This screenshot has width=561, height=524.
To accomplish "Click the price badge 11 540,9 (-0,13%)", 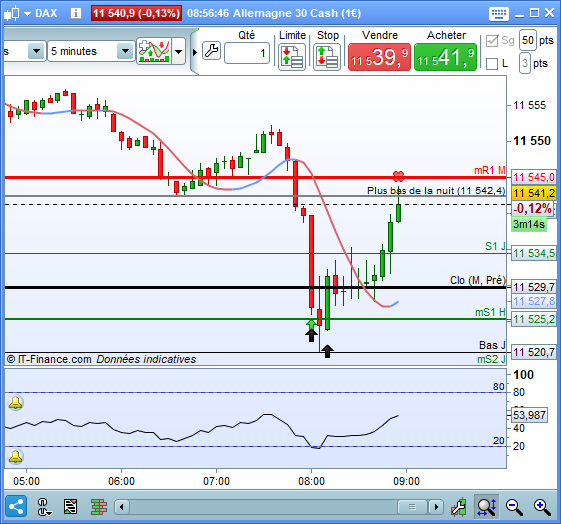I will pyautogui.click(x=136, y=14).
